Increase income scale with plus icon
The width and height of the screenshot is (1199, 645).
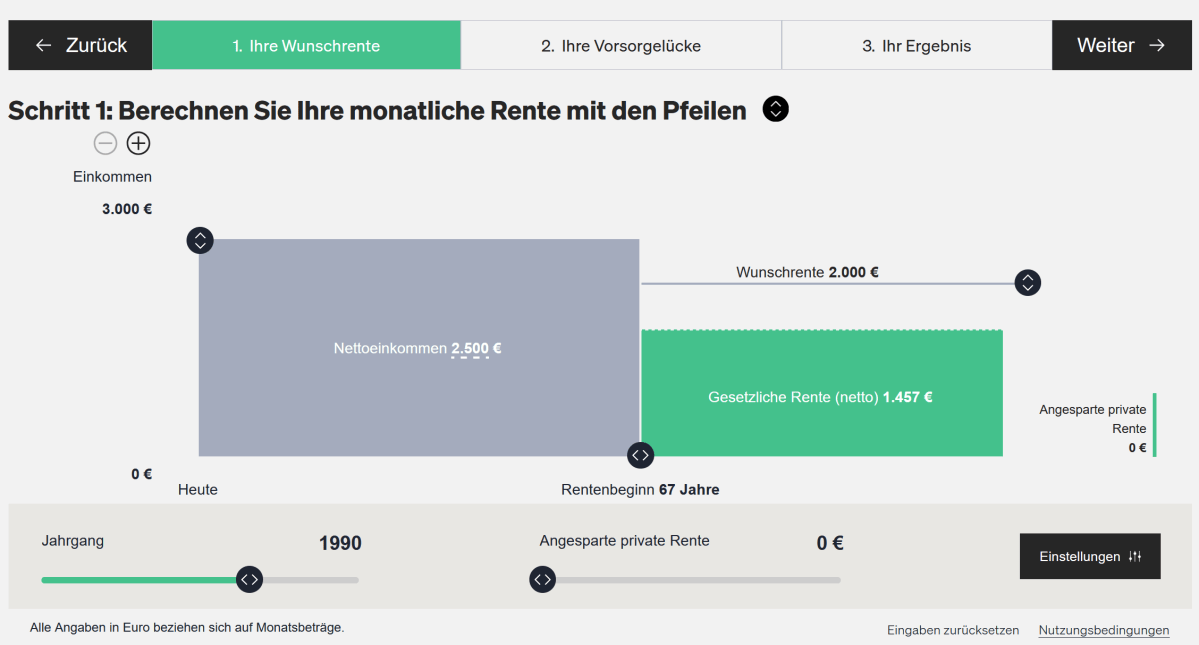(x=138, y=143)
